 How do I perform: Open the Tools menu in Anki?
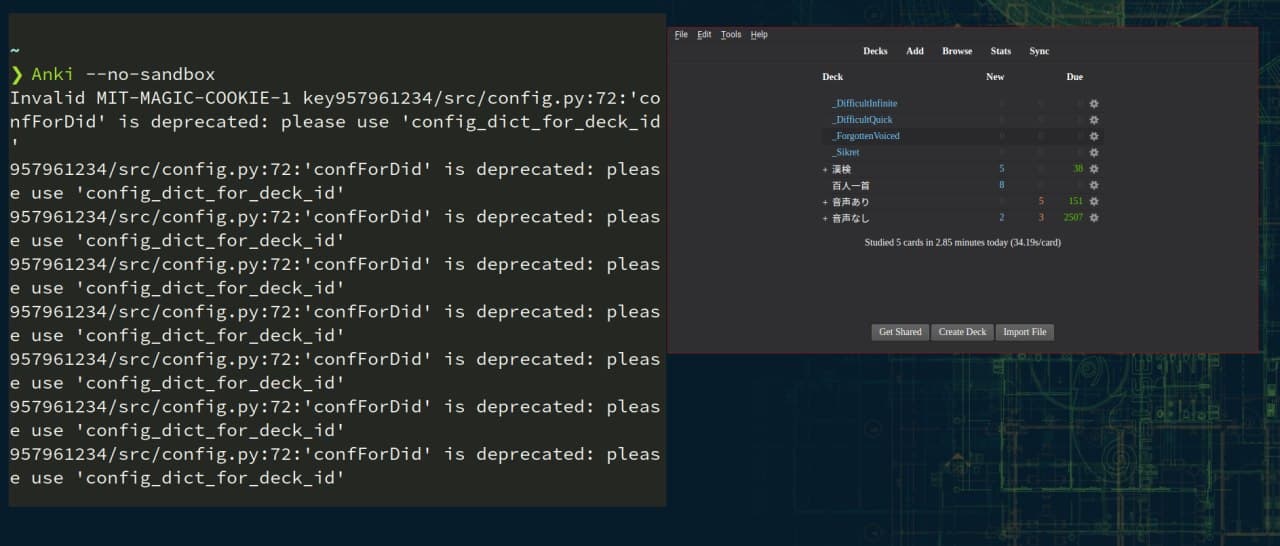[x=731, y=34]
